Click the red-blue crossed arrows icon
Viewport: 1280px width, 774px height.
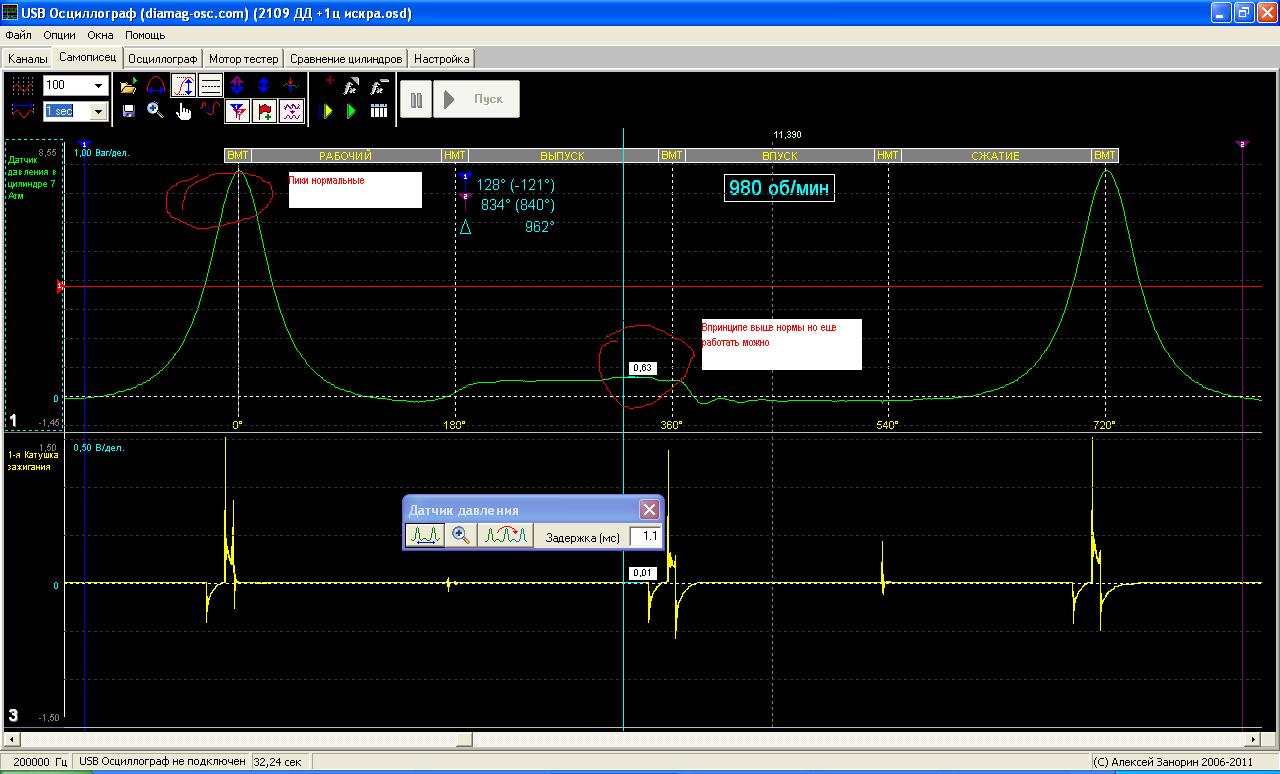click(291, 86)
